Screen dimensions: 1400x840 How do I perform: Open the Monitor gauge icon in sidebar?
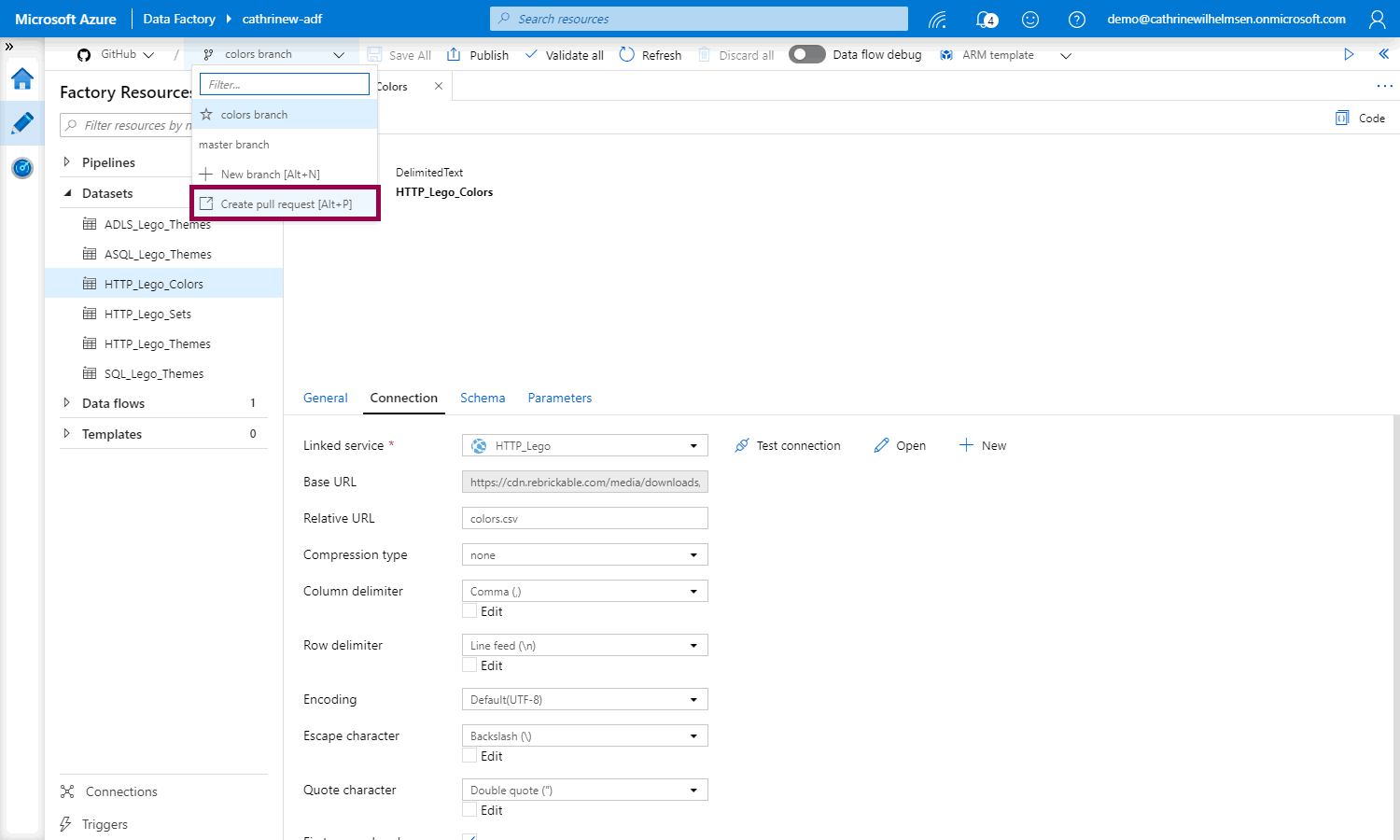point(22,168)
